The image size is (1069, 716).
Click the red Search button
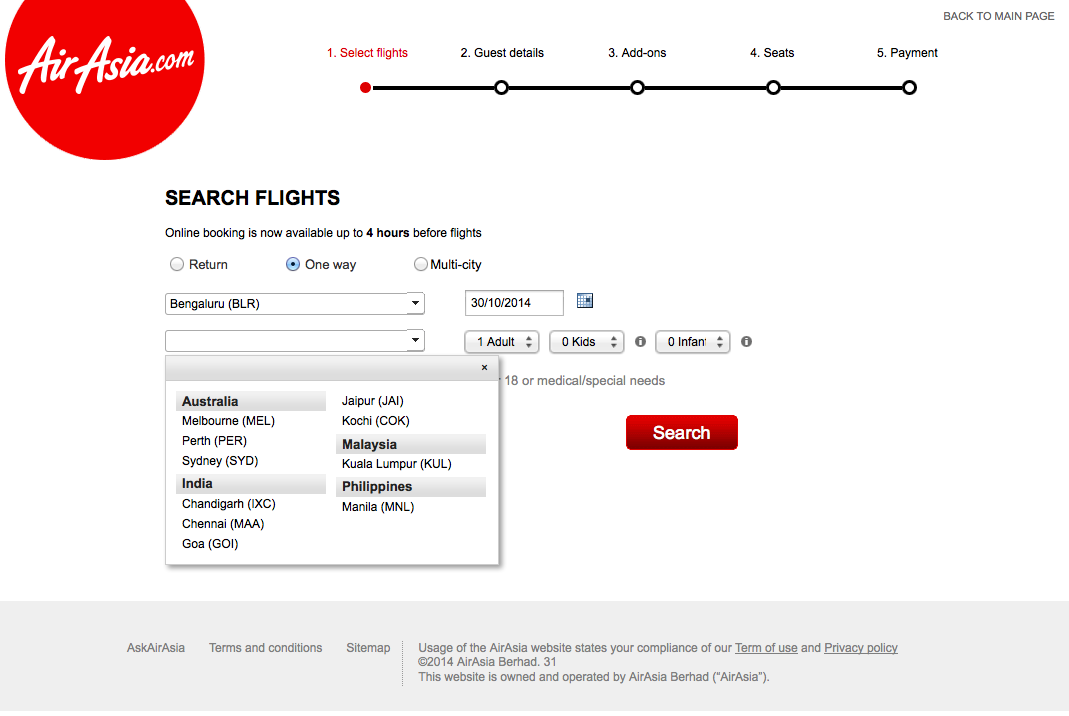pyautogui.click(x=682, y=432)
